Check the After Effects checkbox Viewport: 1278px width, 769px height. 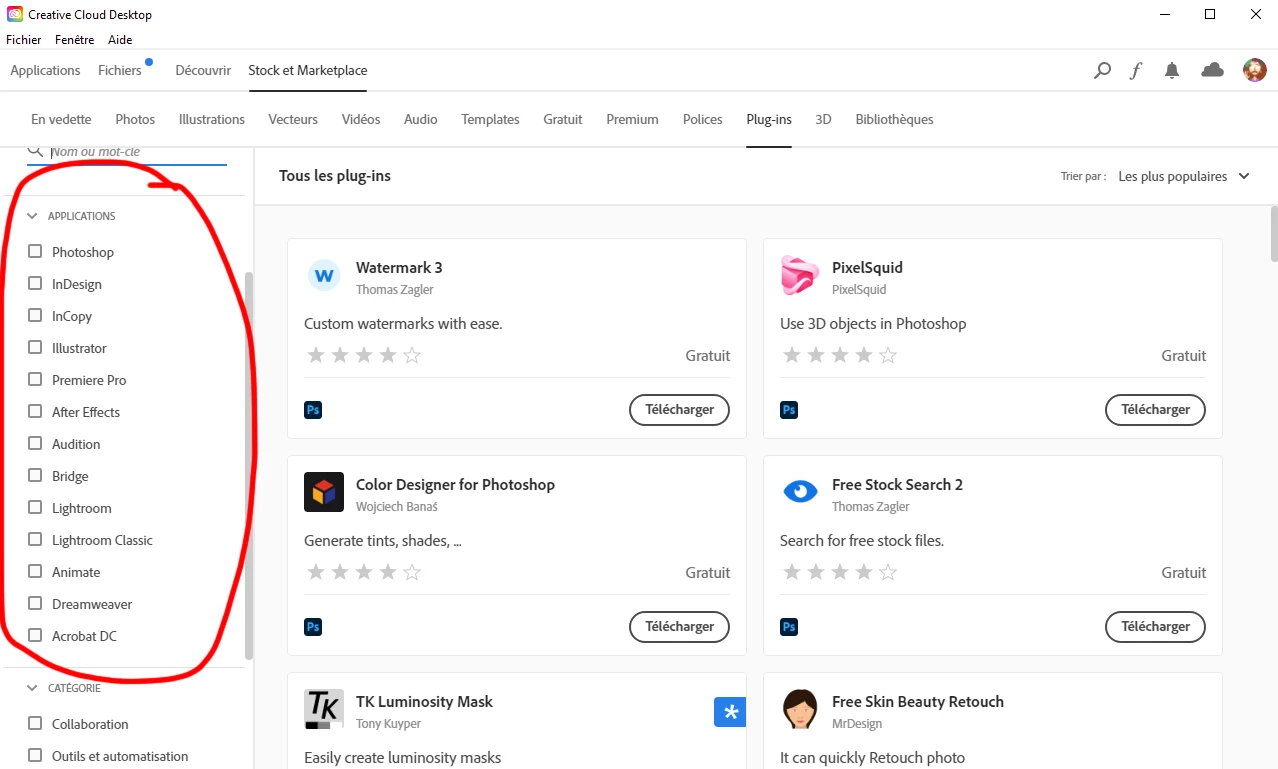(35, 411)
